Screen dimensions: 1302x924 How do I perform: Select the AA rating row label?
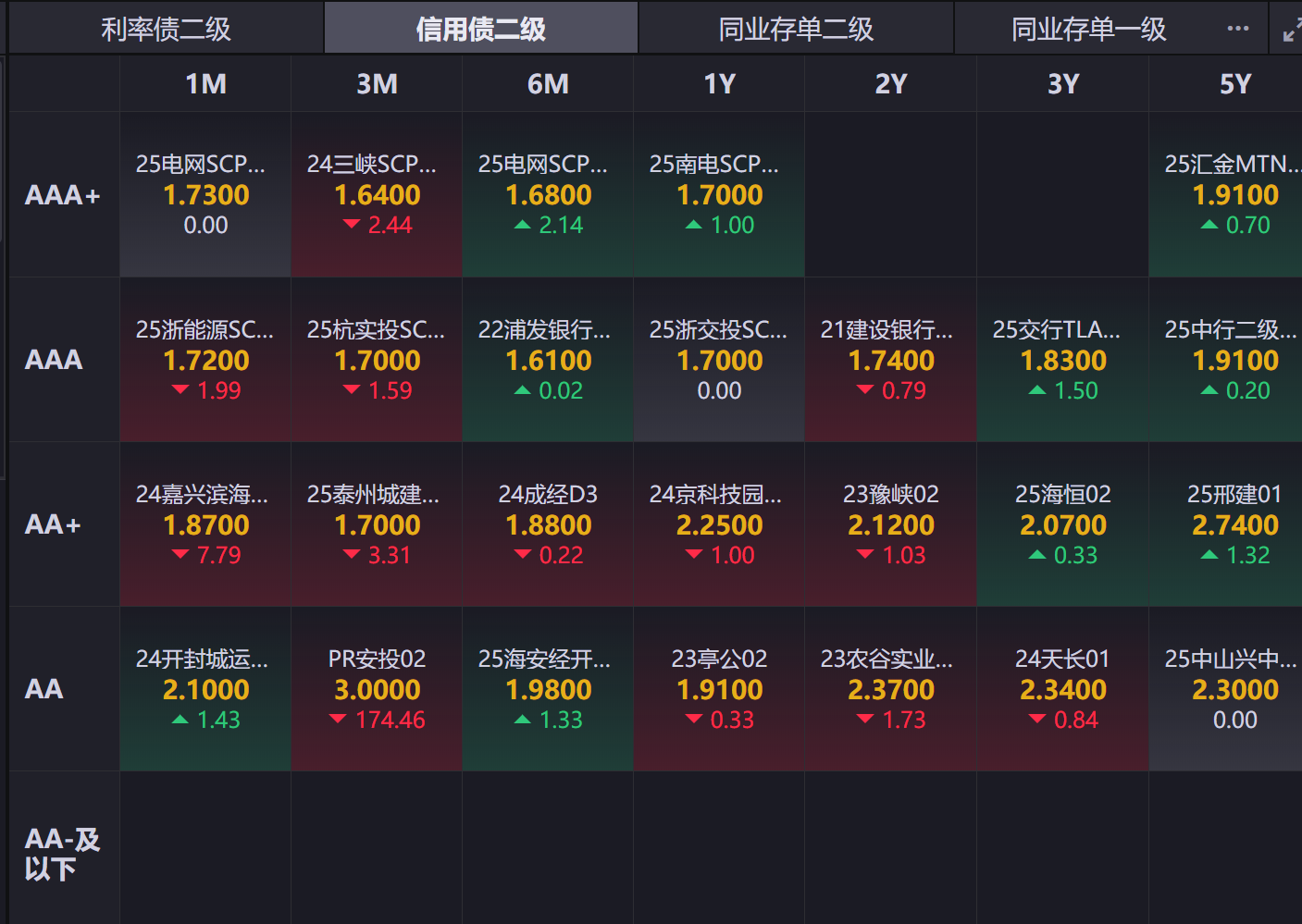64,689
